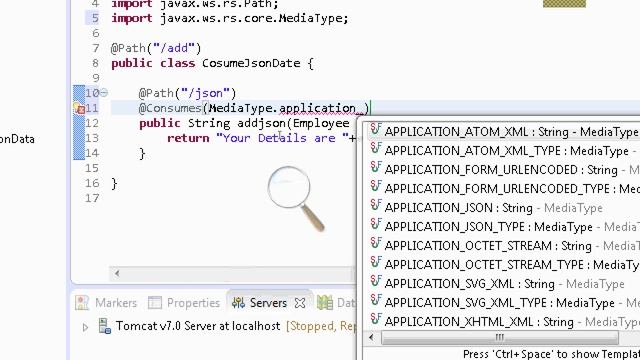Click "Your Details are" string literal

[283, 138]
